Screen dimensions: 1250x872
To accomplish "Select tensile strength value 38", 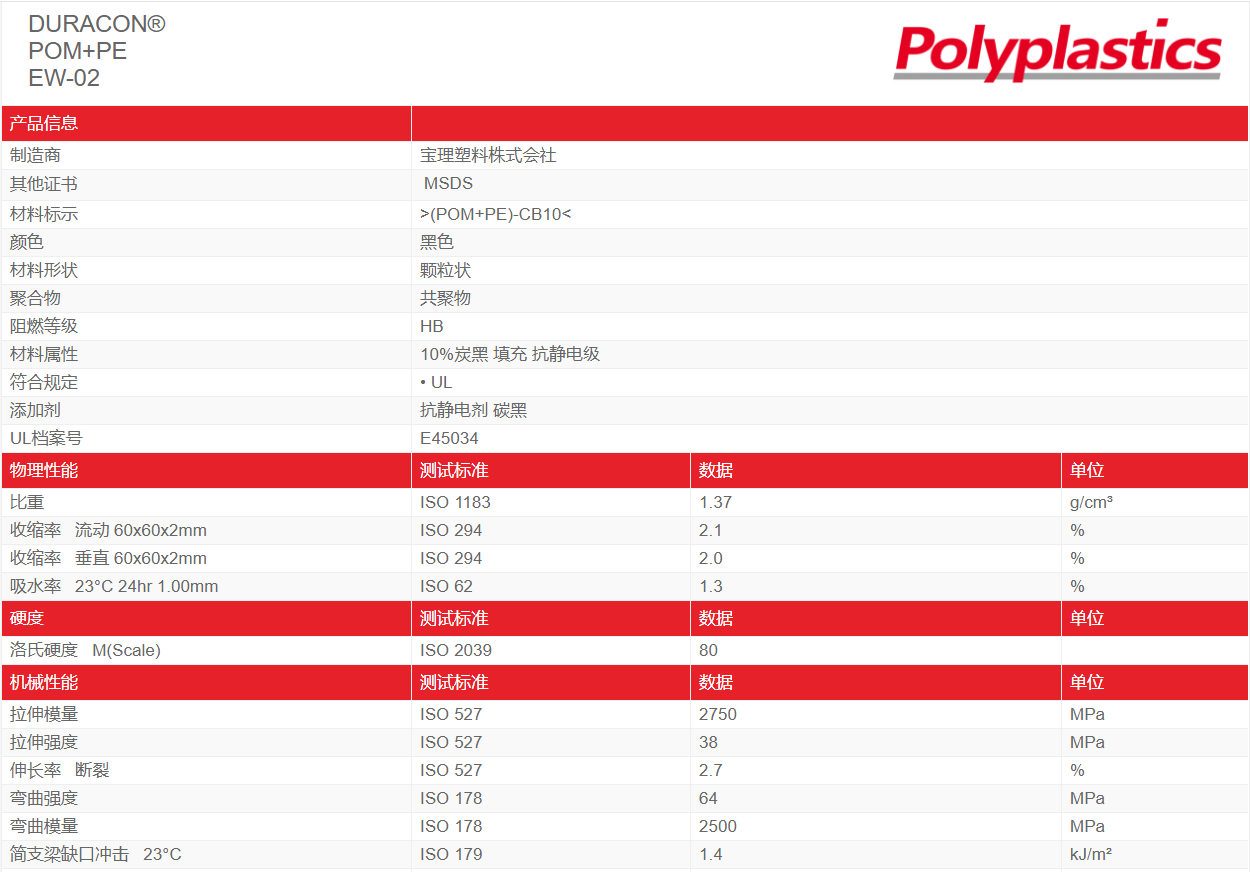I will (709, 742).
